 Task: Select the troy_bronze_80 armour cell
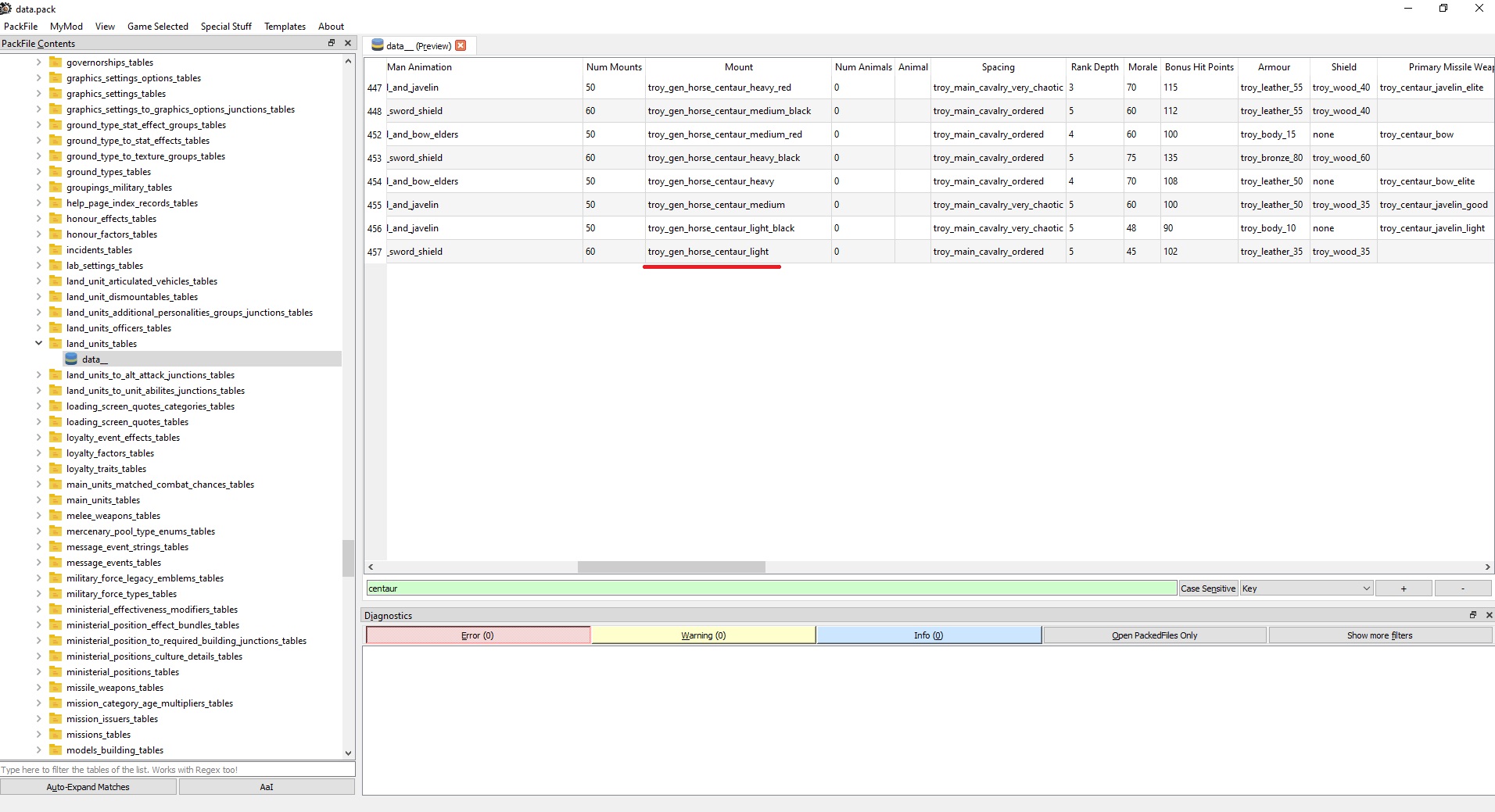pos(1273,158)
